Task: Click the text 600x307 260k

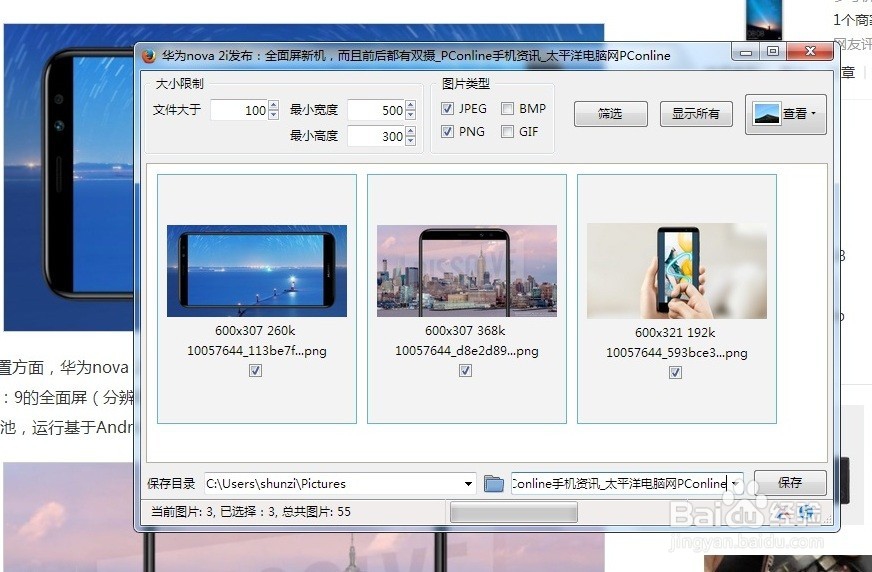Action: [x=255, y=331]
